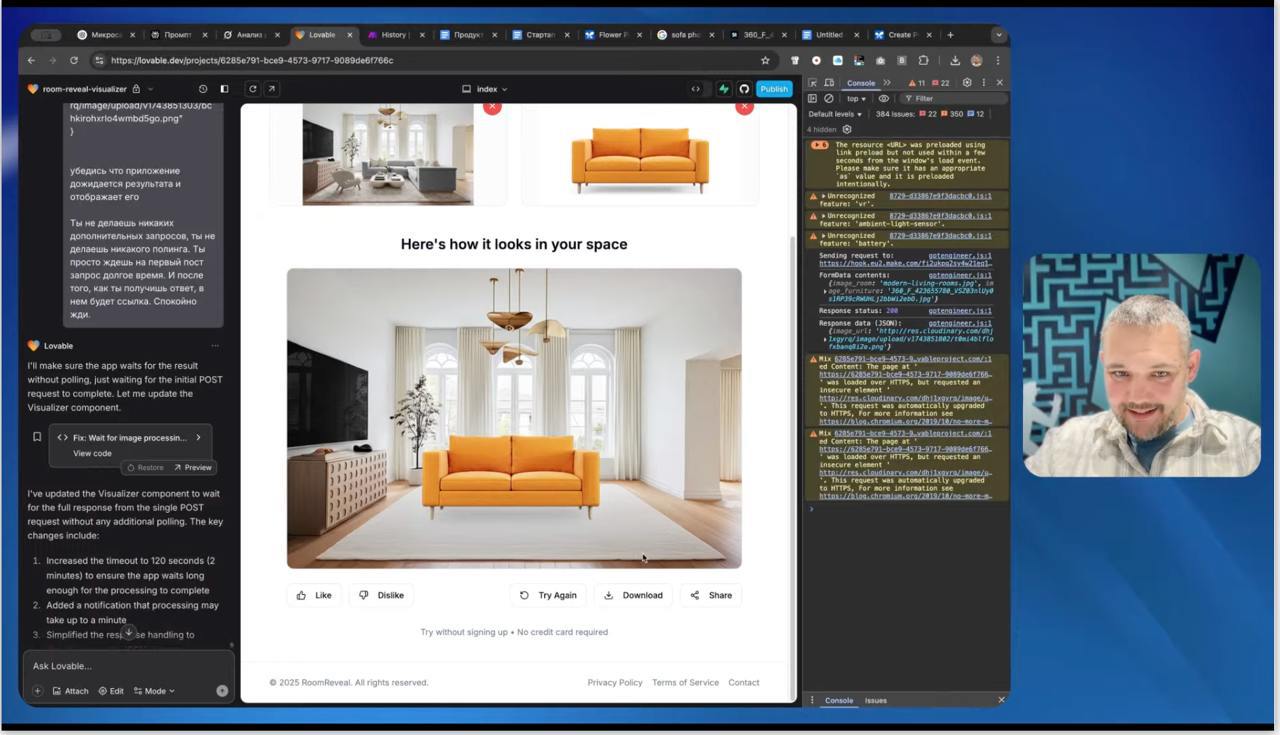The width and height of the screenshot is (1280, 735).
Task: Expand the Unrecognized feature 'vr' warning
Action: click(x=824, y=196)
